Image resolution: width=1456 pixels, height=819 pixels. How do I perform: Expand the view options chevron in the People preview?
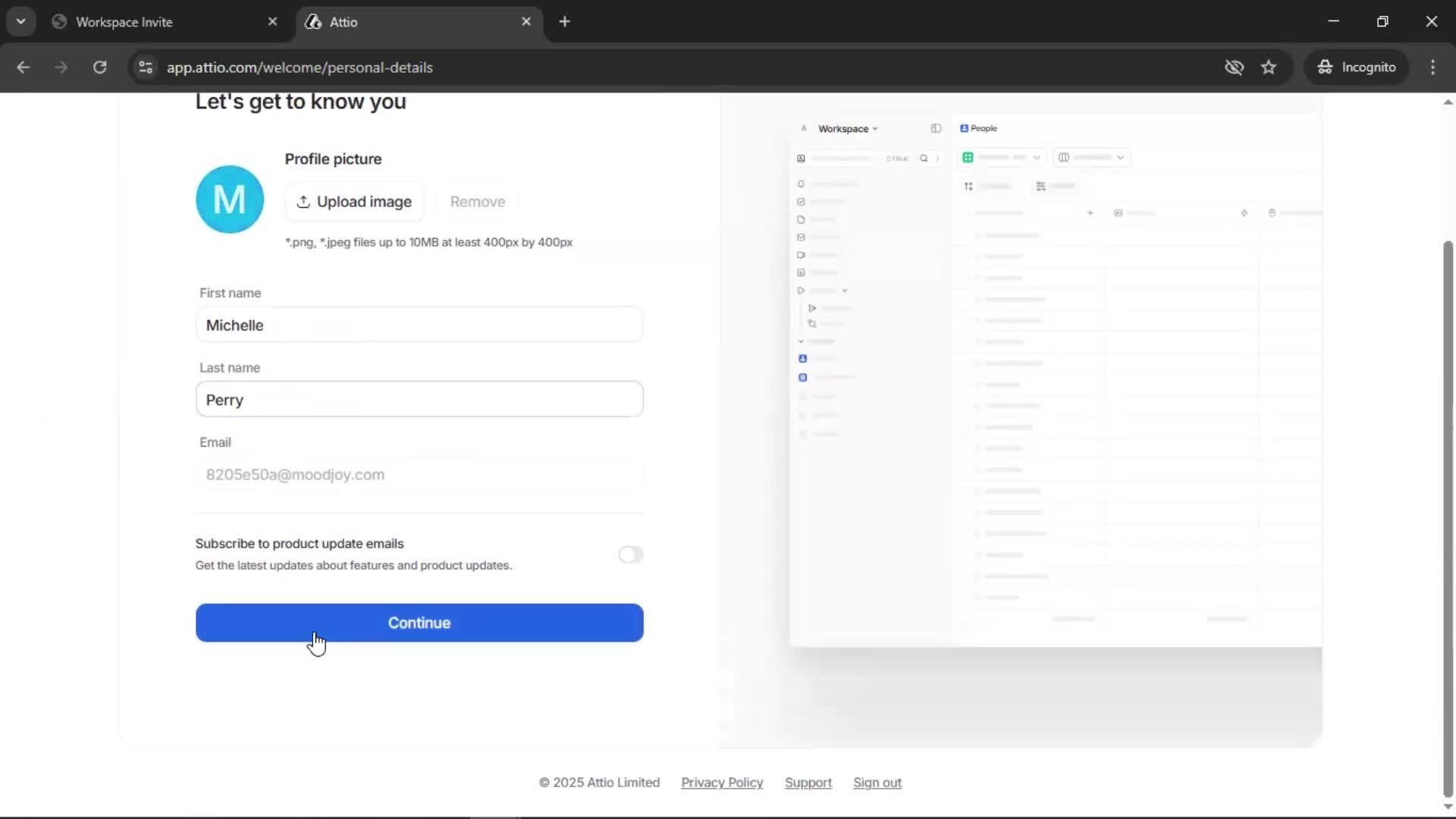coord(1037,158)
